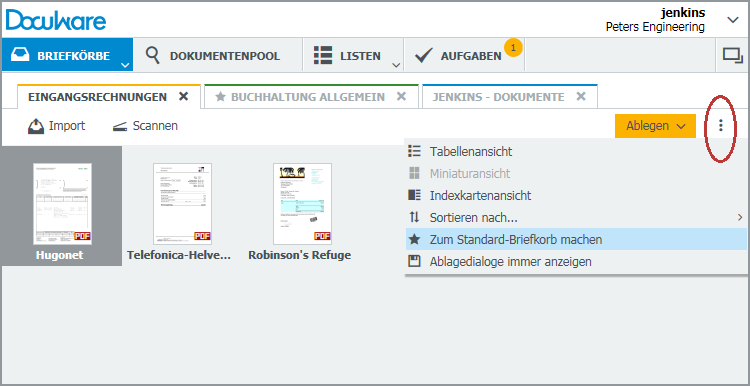Click the star icon on Buchhaltung Allgemein
This screenshot has width=750, height=386.
pyautogui.click(x=220, y=97)
